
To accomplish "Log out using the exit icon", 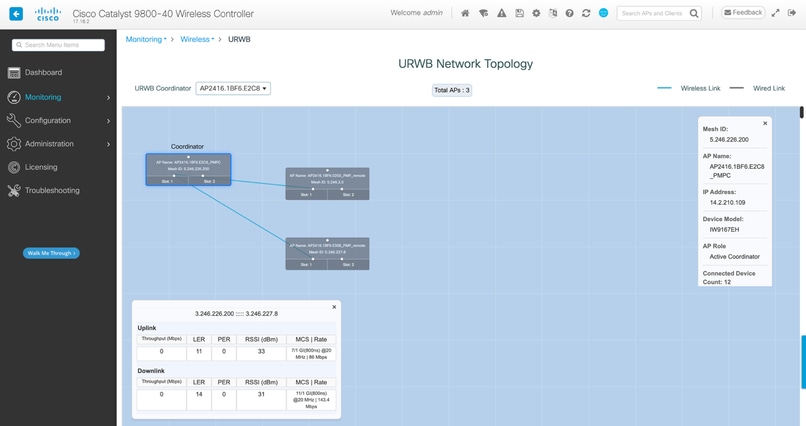I will [x=792, y=13].
